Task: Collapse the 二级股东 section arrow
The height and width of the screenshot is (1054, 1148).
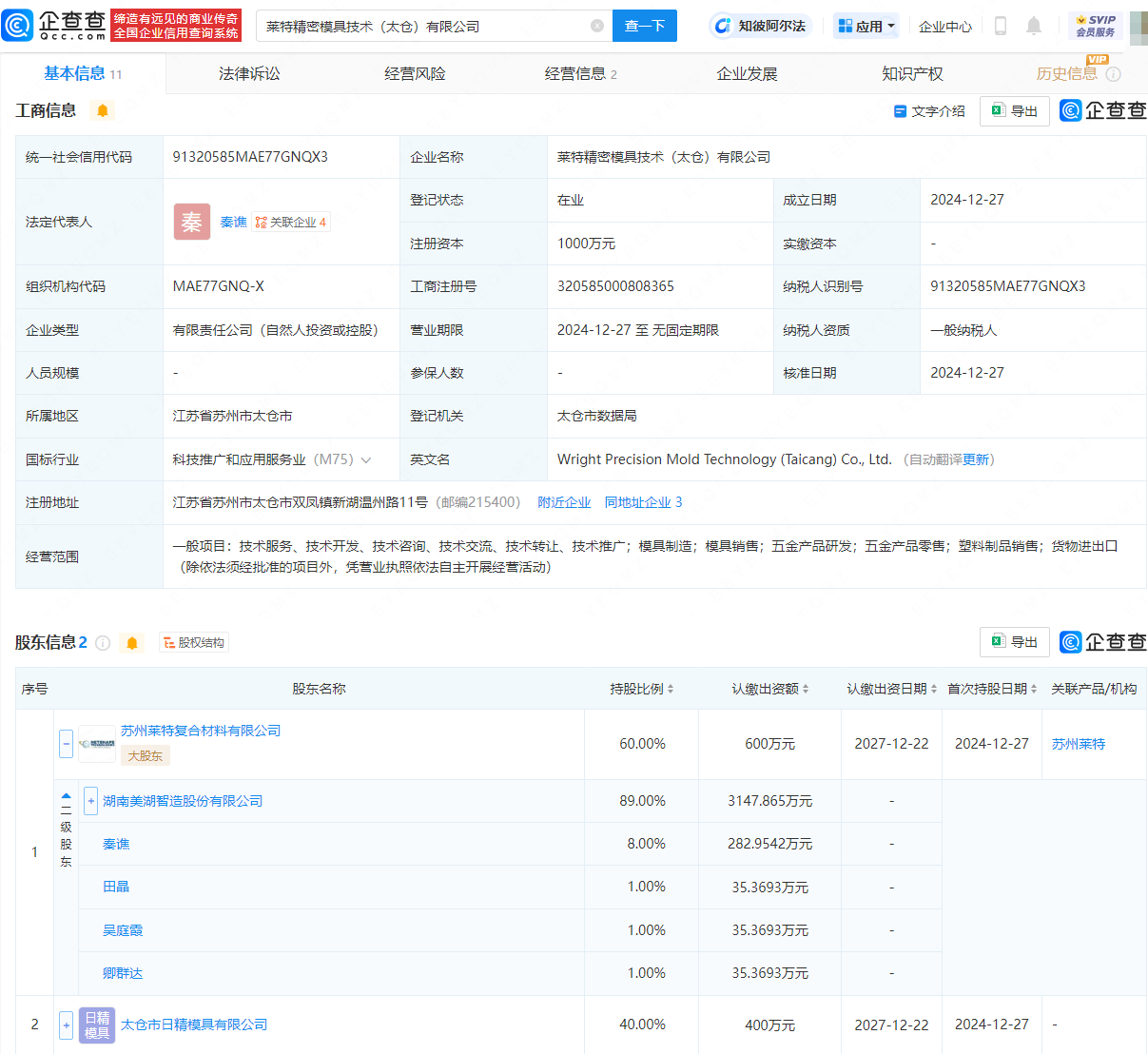Action: click(67, 795)
